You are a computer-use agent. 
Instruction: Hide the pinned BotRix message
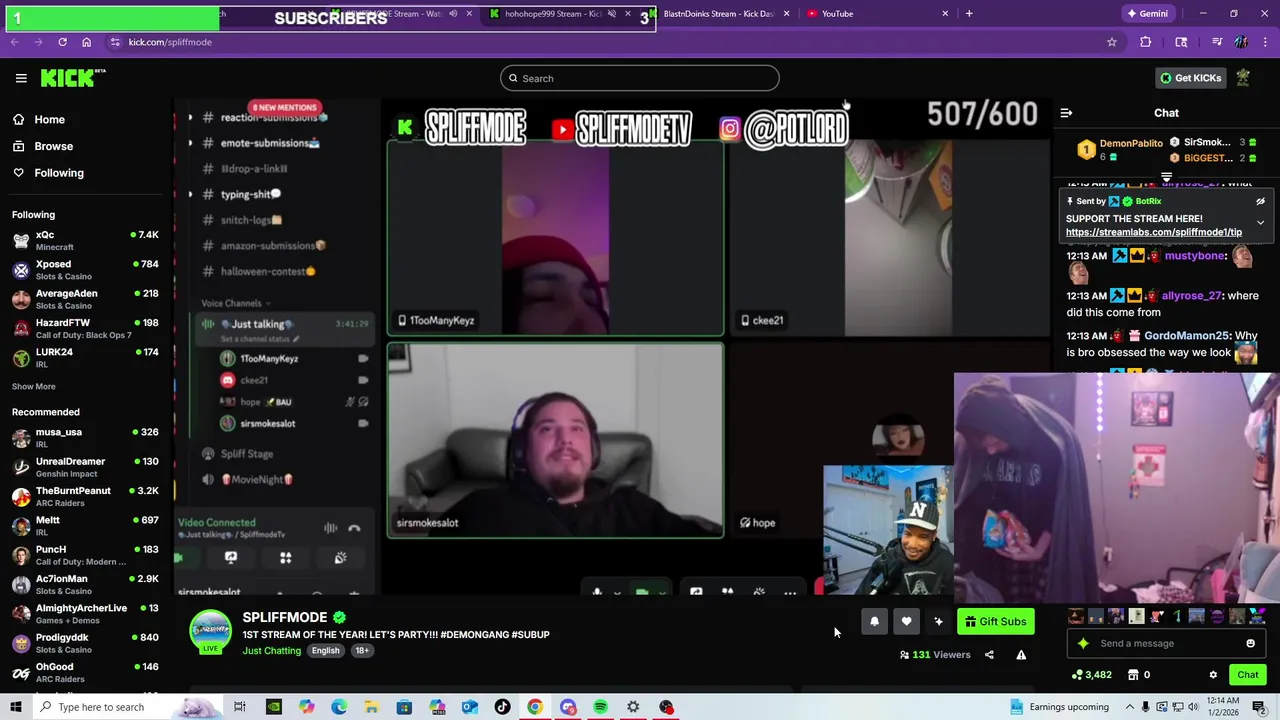[x=1260, y=201]
